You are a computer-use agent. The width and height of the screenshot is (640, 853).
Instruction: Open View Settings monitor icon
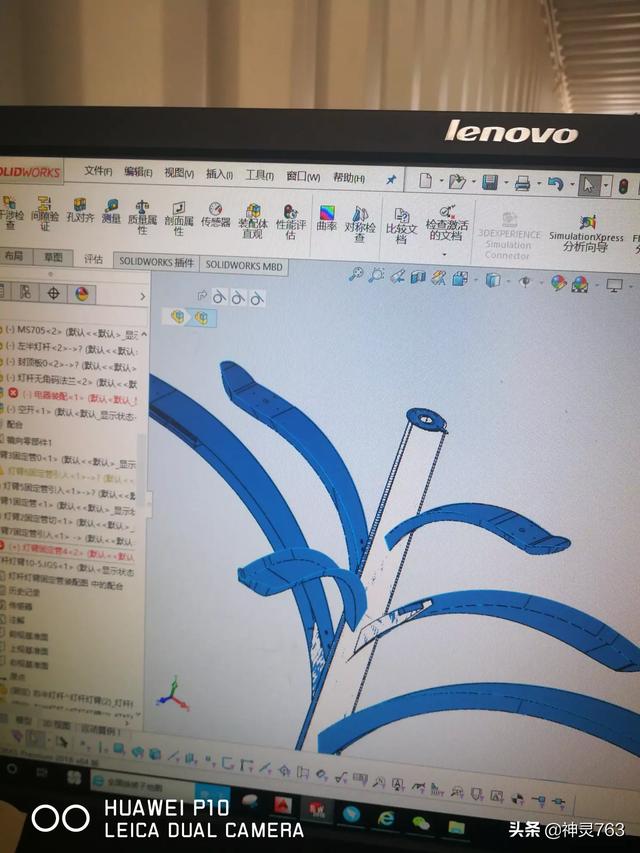coord(614,285)
